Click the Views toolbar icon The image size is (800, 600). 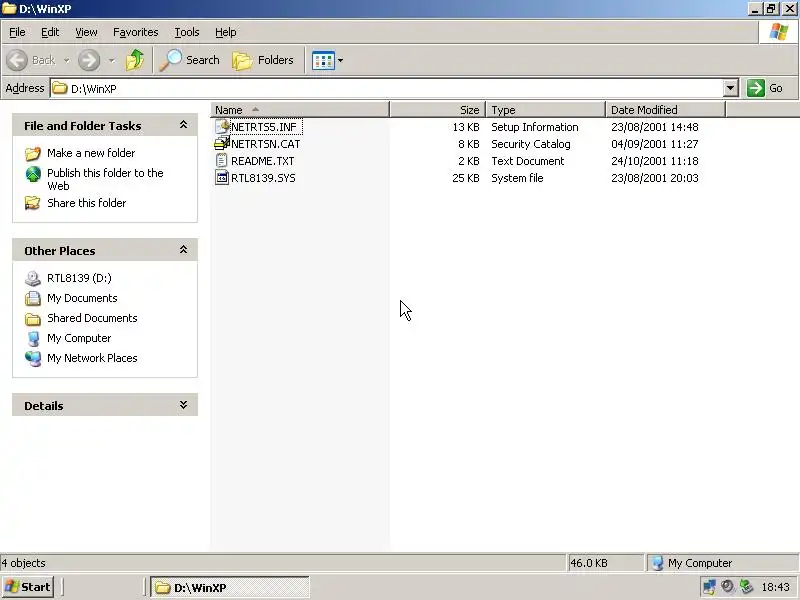coord(323,61)
